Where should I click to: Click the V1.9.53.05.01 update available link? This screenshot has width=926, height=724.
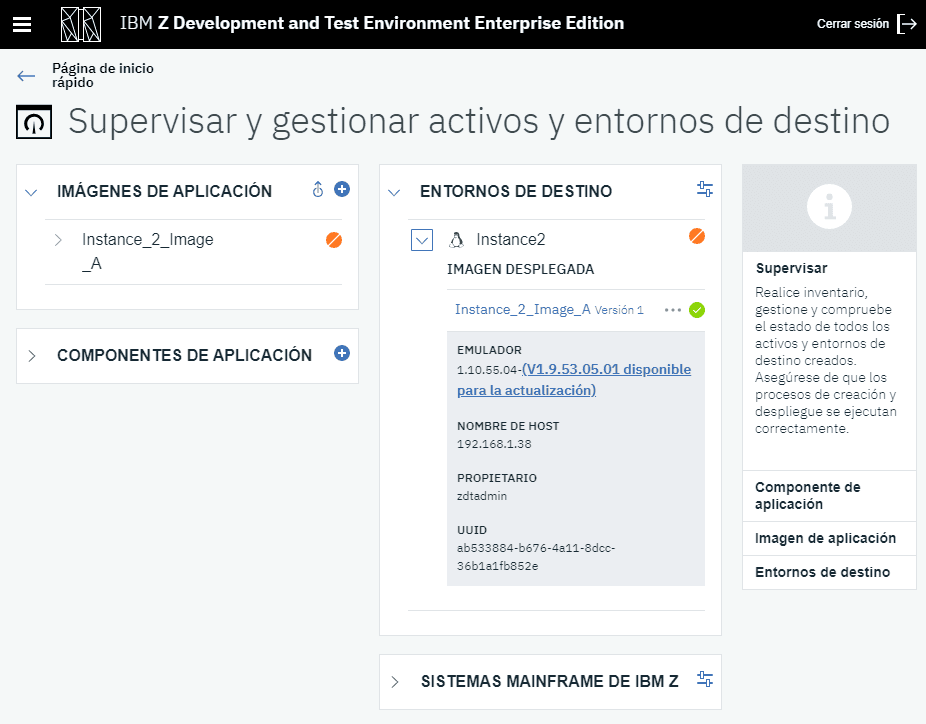[606, 379]
